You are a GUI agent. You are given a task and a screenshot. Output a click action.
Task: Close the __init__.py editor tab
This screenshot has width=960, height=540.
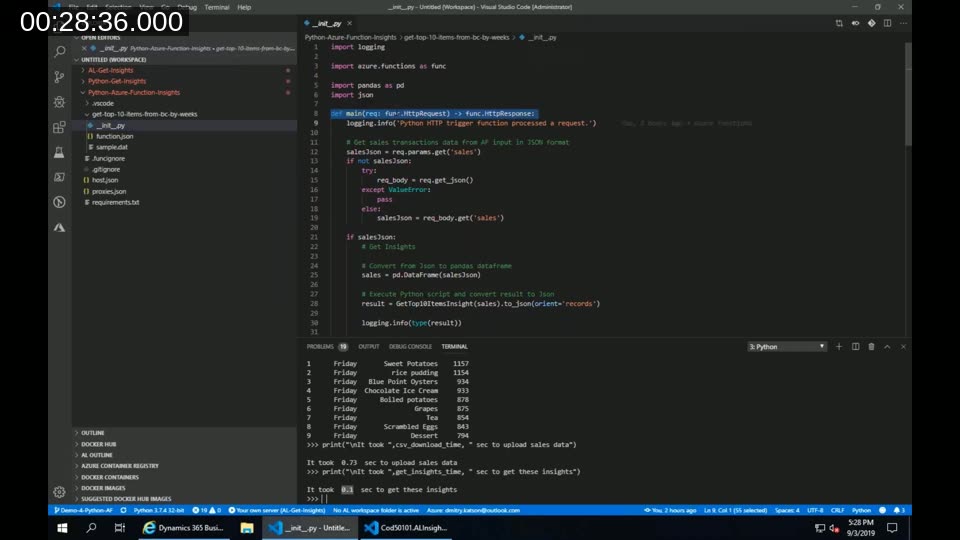pyautogui.click(x=350, y=23)
